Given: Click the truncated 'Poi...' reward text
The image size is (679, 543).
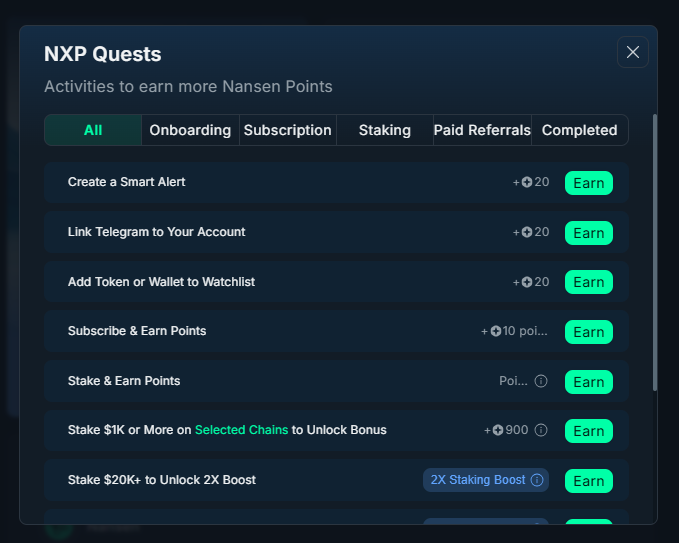Looking at the screenshot, I should (513, 381).
